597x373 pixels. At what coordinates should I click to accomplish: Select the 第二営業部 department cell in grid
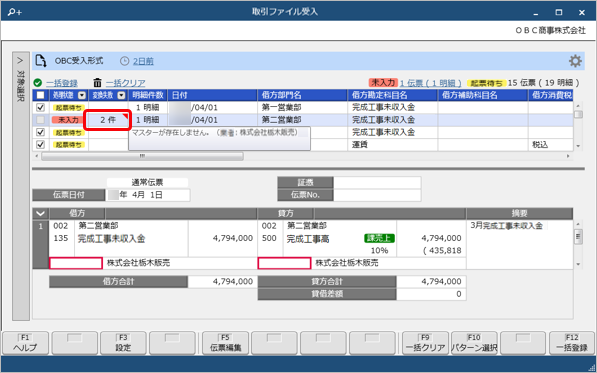pyautogui.click(x=303, y=120)
